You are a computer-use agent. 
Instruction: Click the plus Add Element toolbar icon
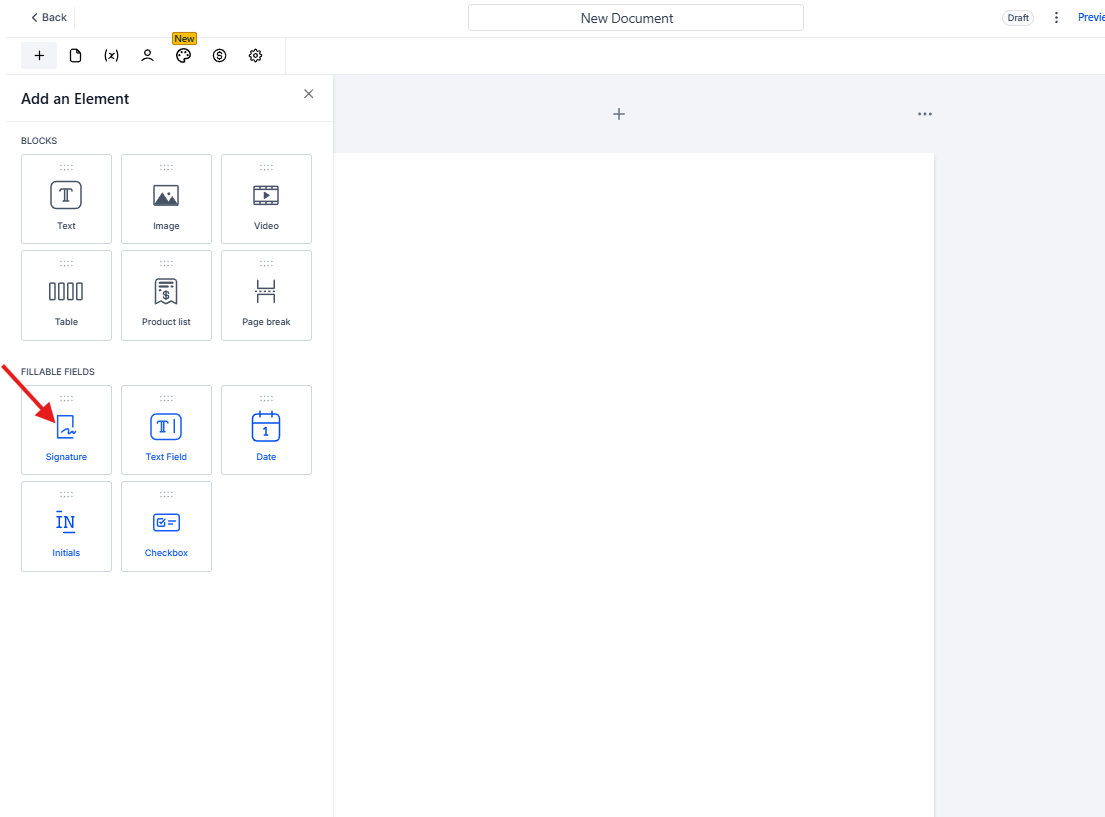pyautogui.click(x=39, y=56)
